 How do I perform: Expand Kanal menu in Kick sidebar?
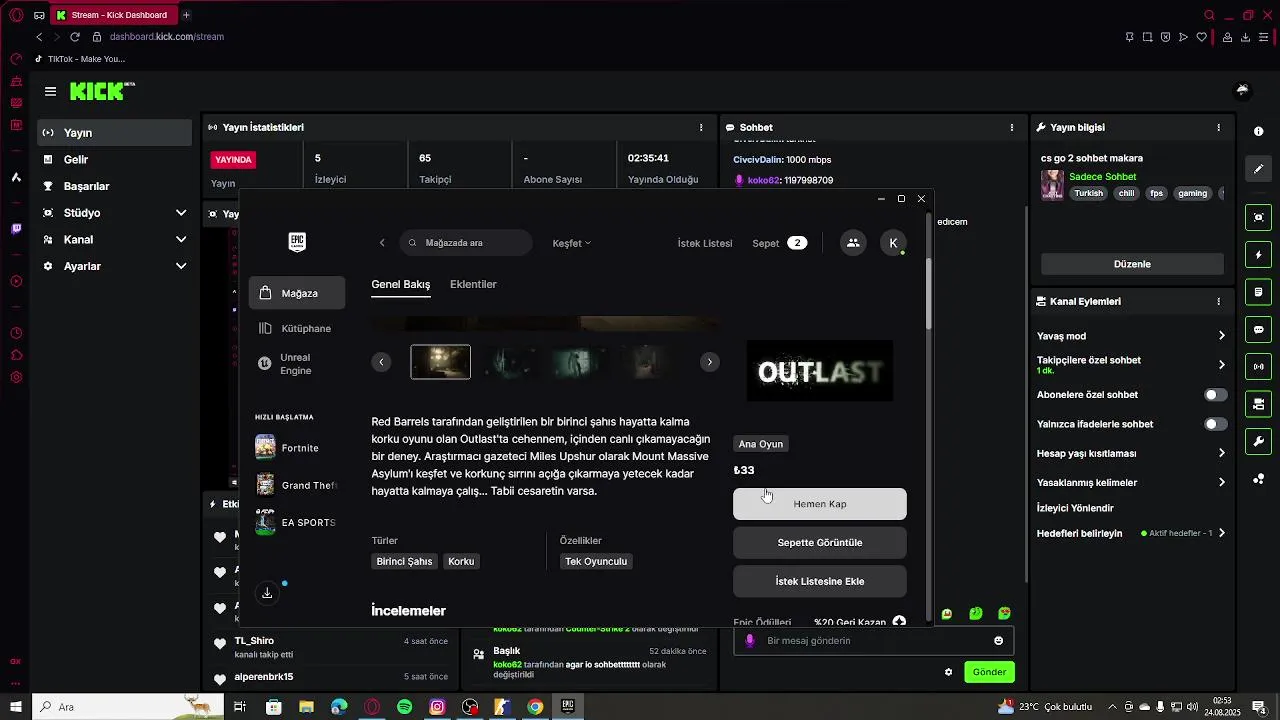pos(181,240)
